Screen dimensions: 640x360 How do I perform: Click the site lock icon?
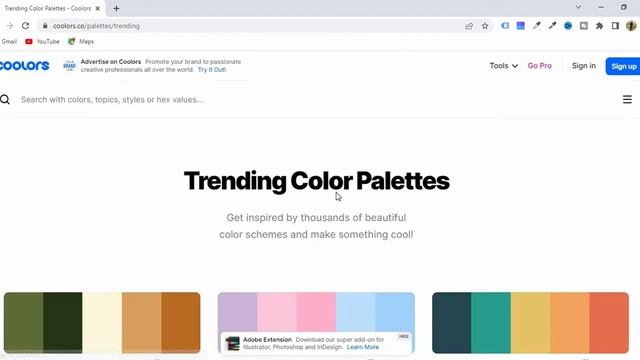tap(45, 26)
